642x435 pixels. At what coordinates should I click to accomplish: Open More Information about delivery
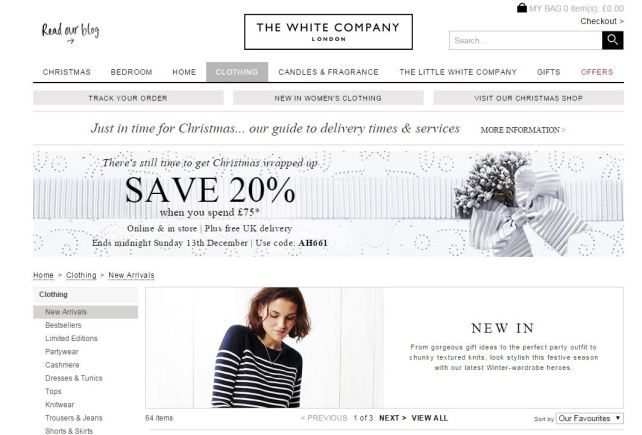(523, 130)
